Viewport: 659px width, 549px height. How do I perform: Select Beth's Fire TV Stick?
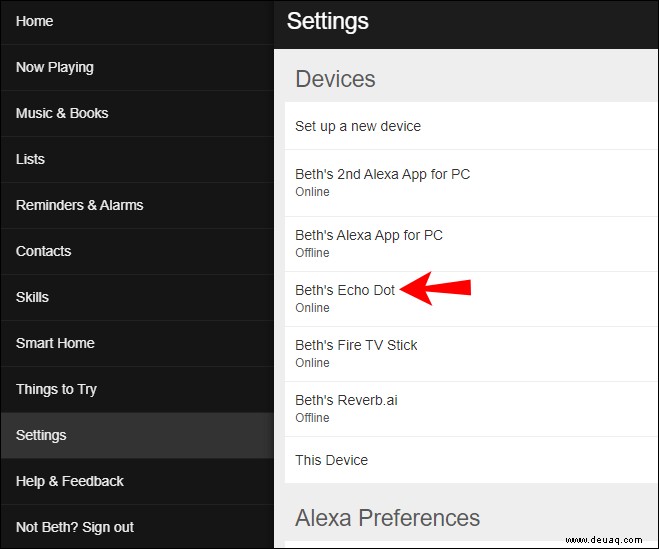471,354
